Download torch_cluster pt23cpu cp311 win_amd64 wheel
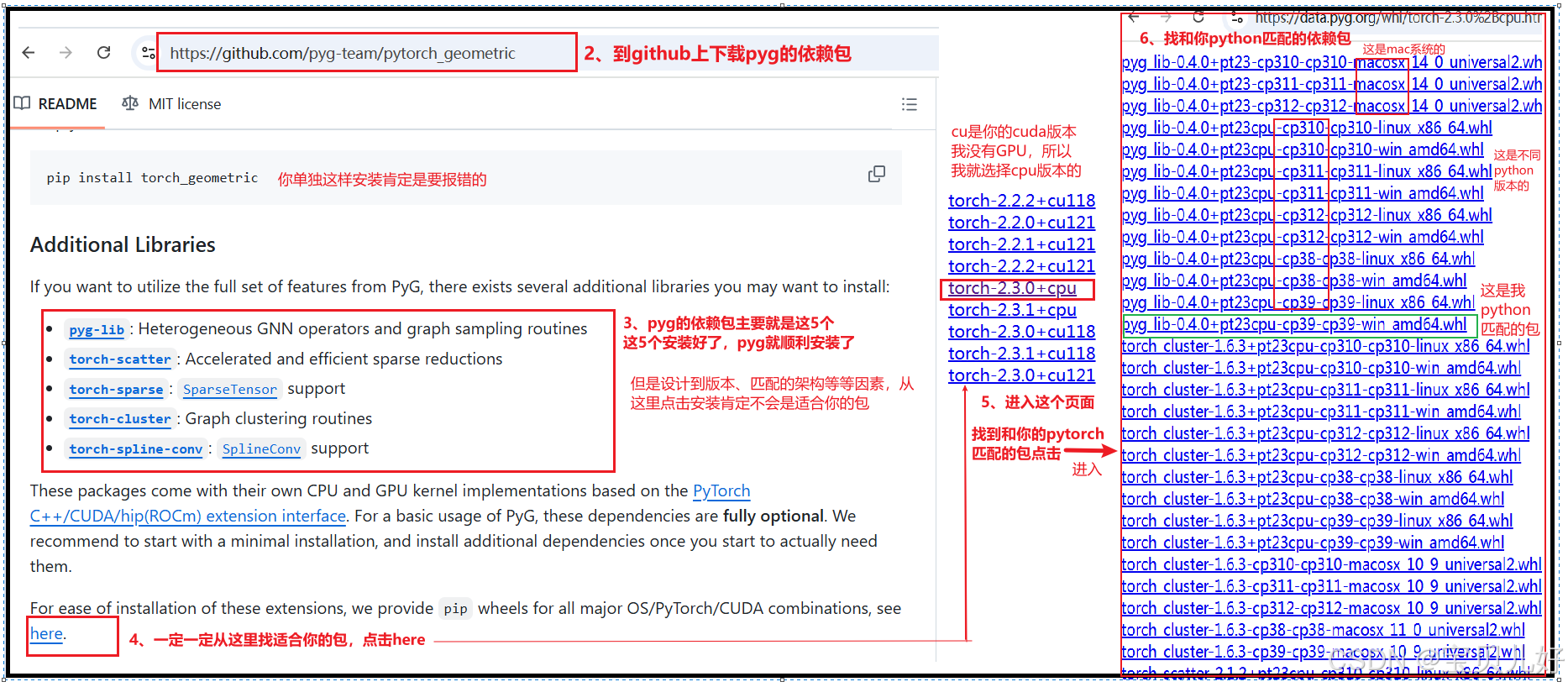The image size is (1568, 687). [1321, 412]
